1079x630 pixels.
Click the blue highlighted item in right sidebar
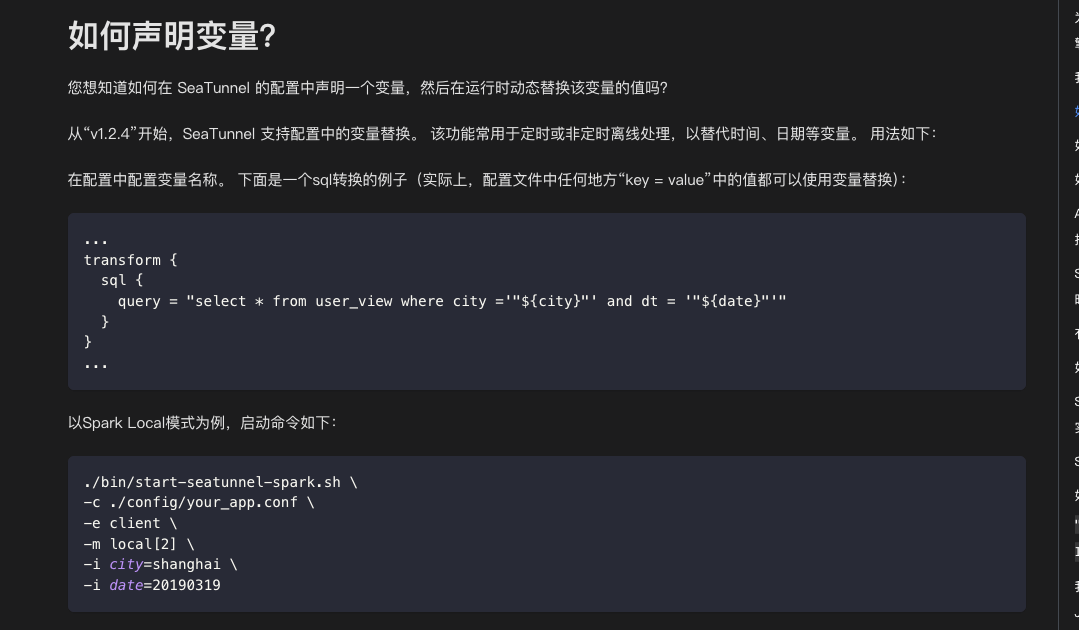click(x=1076, y=111)
